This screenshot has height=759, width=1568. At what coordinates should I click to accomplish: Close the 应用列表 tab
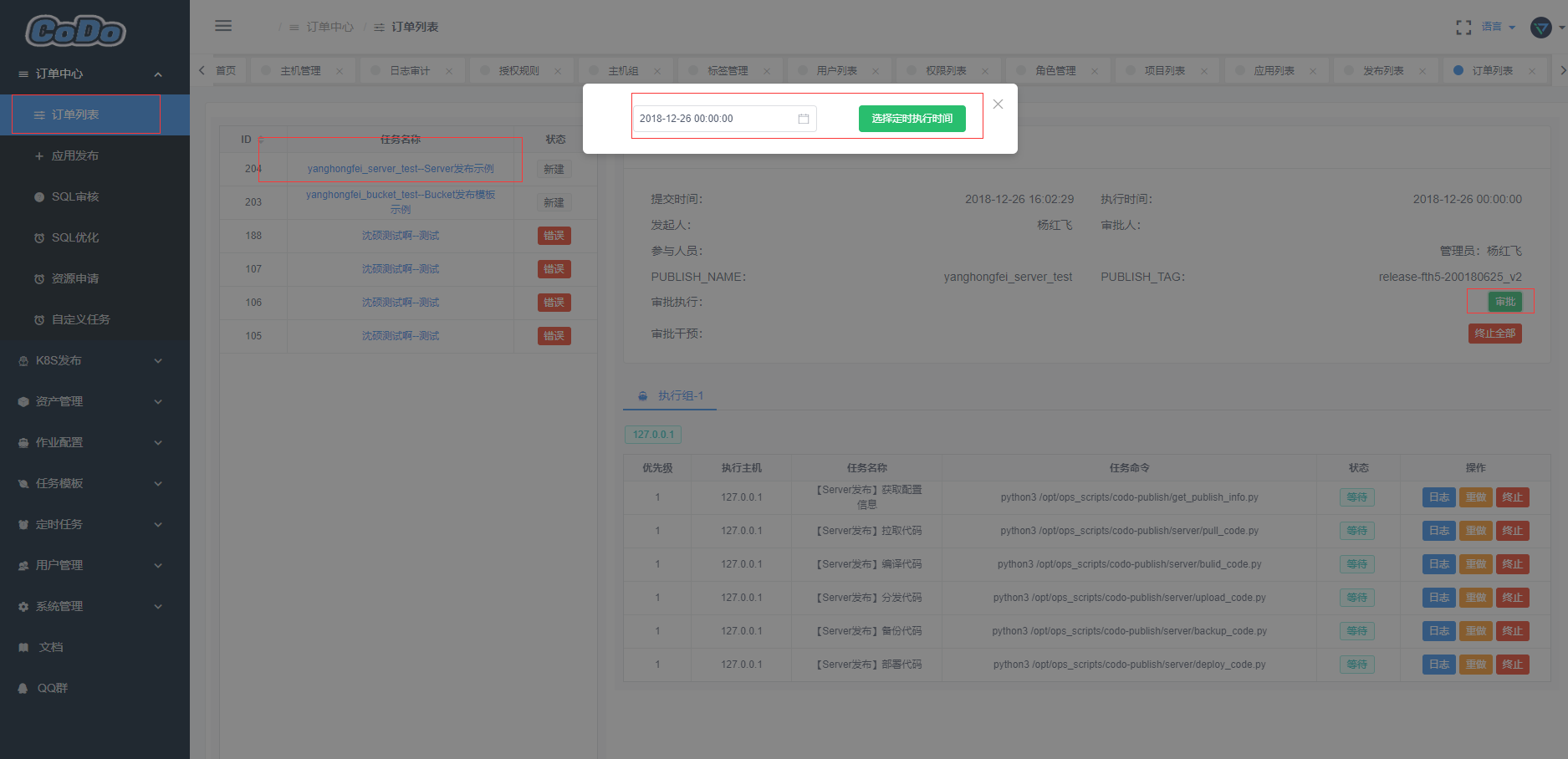(x=1313, y=71)
